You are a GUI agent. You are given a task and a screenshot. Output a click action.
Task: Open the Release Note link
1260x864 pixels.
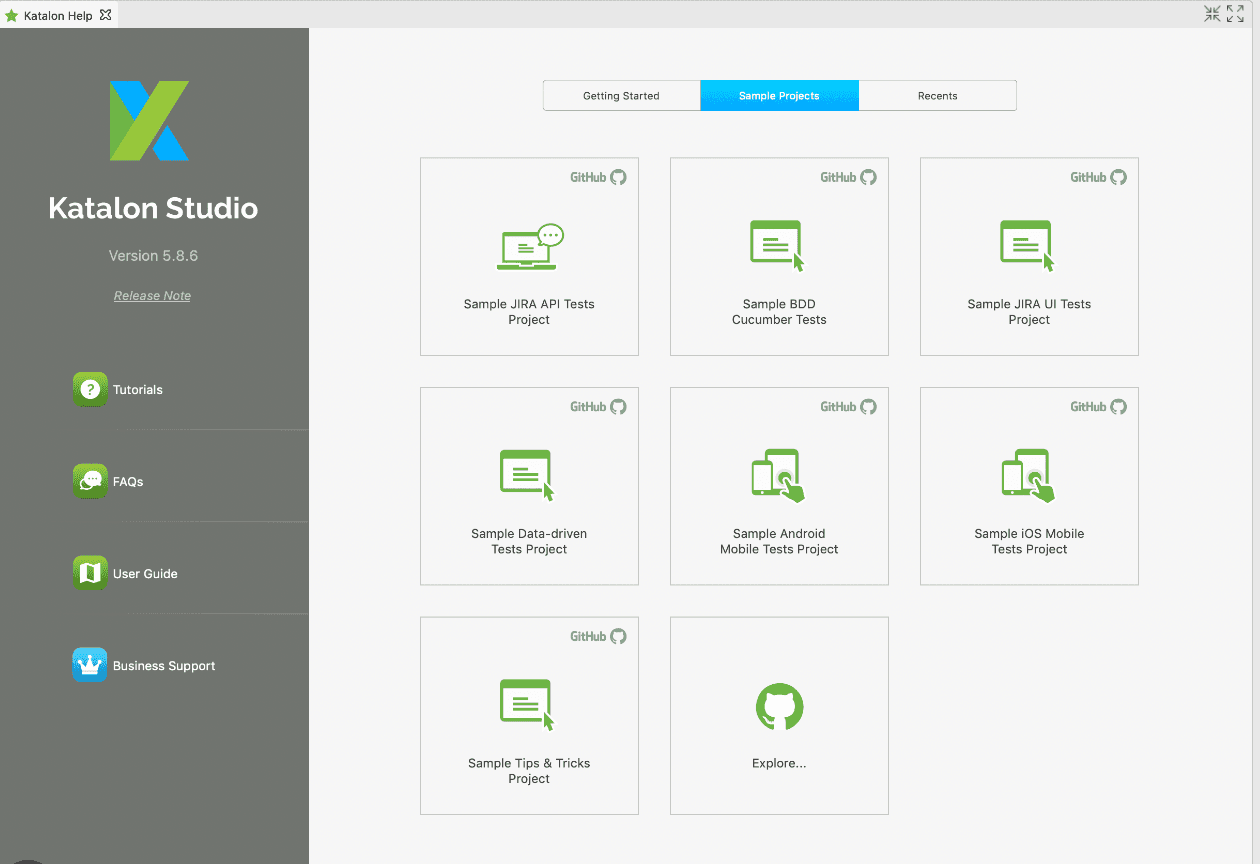click(x=152, y=296)
